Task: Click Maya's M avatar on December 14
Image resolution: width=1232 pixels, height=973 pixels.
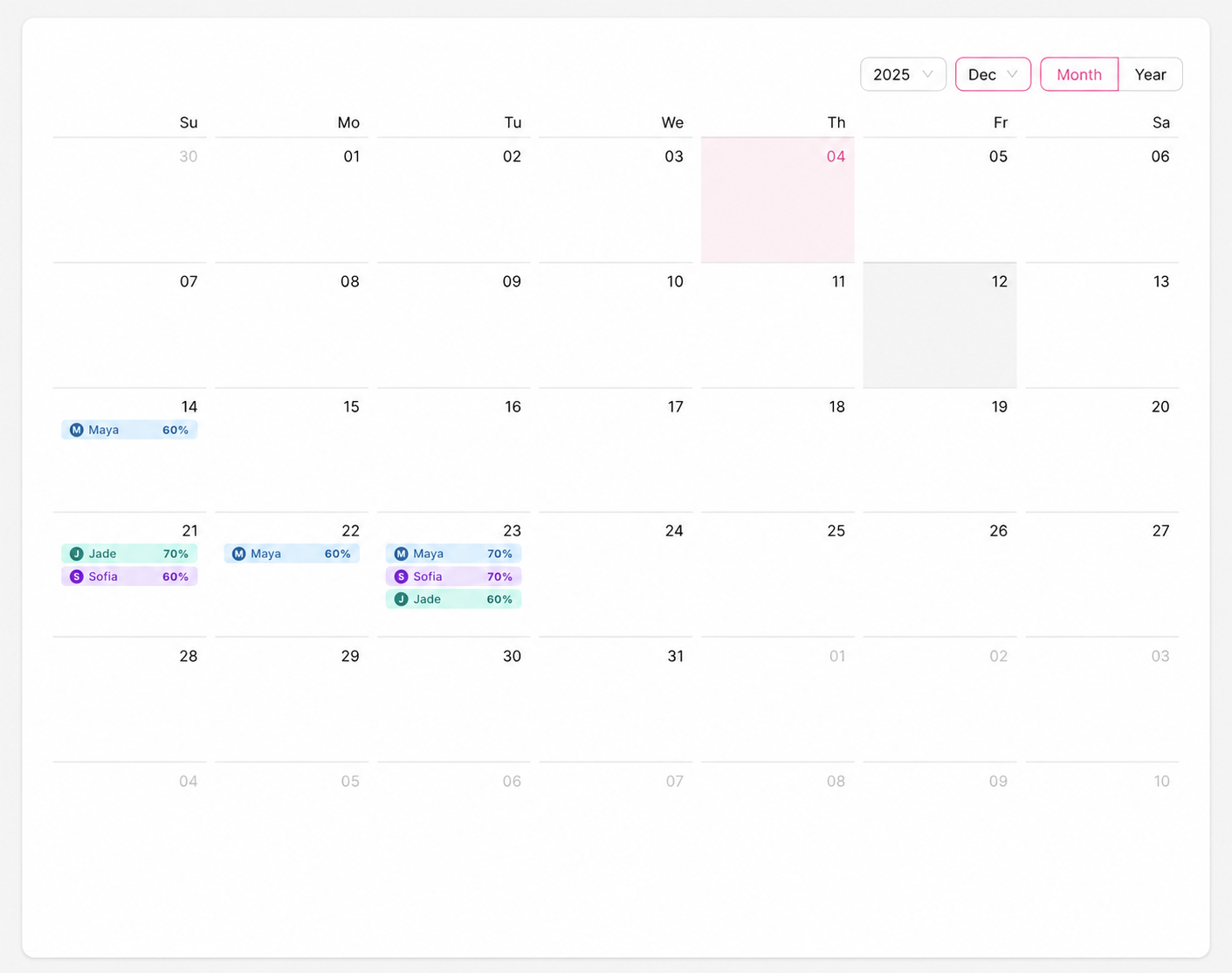Action: click(x=77, y=430)
